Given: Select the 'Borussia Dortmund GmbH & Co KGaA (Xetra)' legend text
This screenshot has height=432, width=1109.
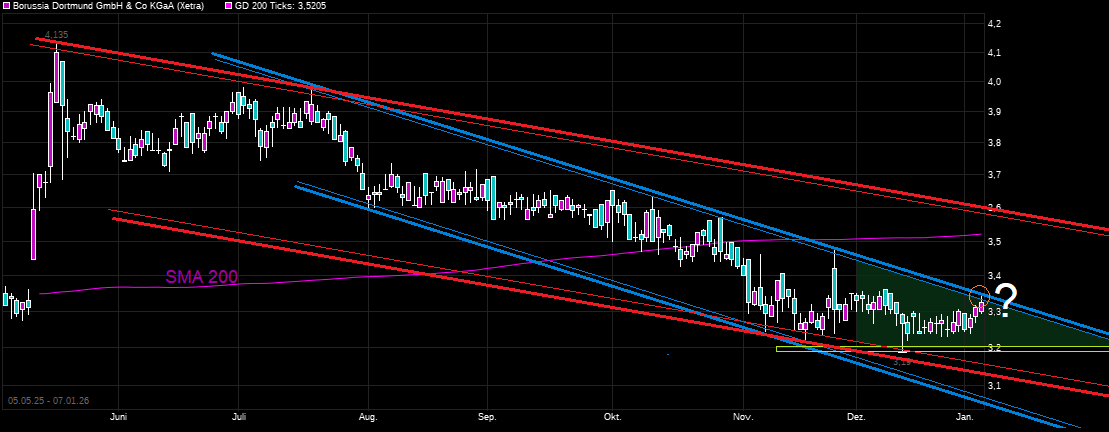Looking at the screenshot, I should coord(108,6).
